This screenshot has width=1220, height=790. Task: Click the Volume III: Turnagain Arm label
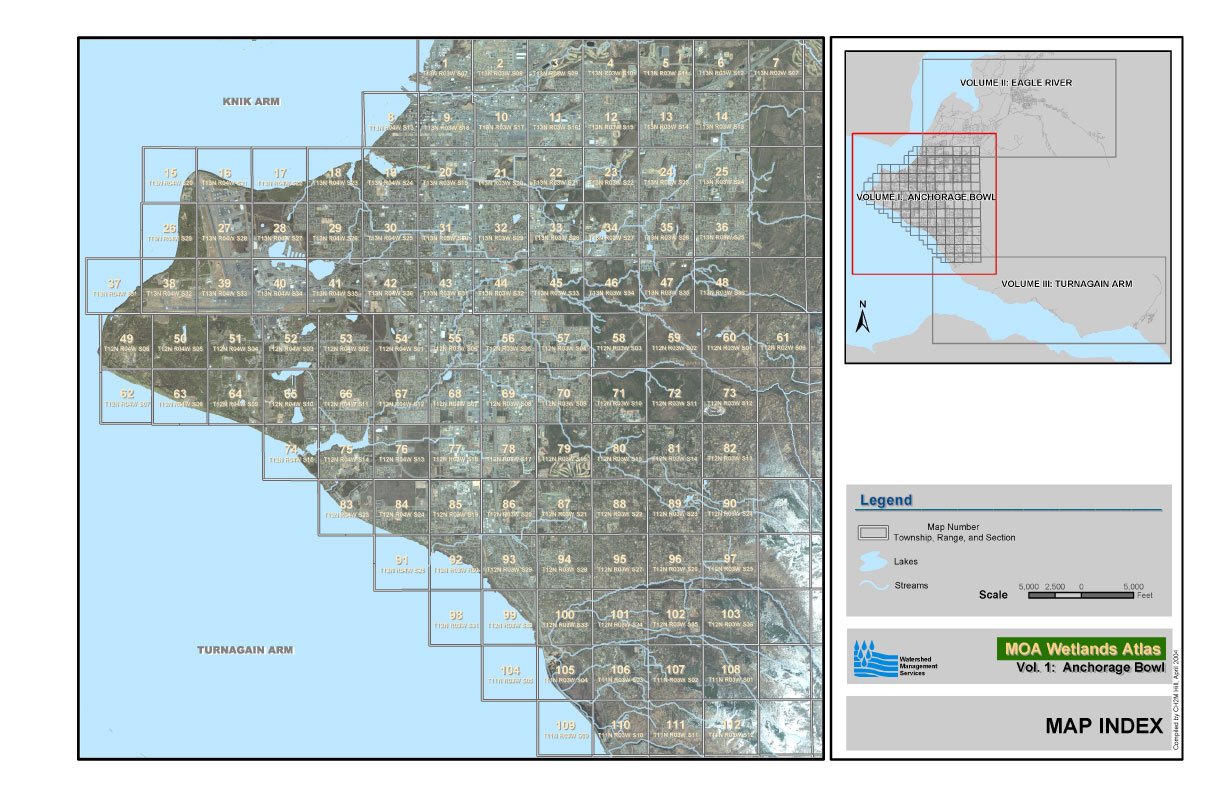pyautogui.click(x=1066, y=284)
